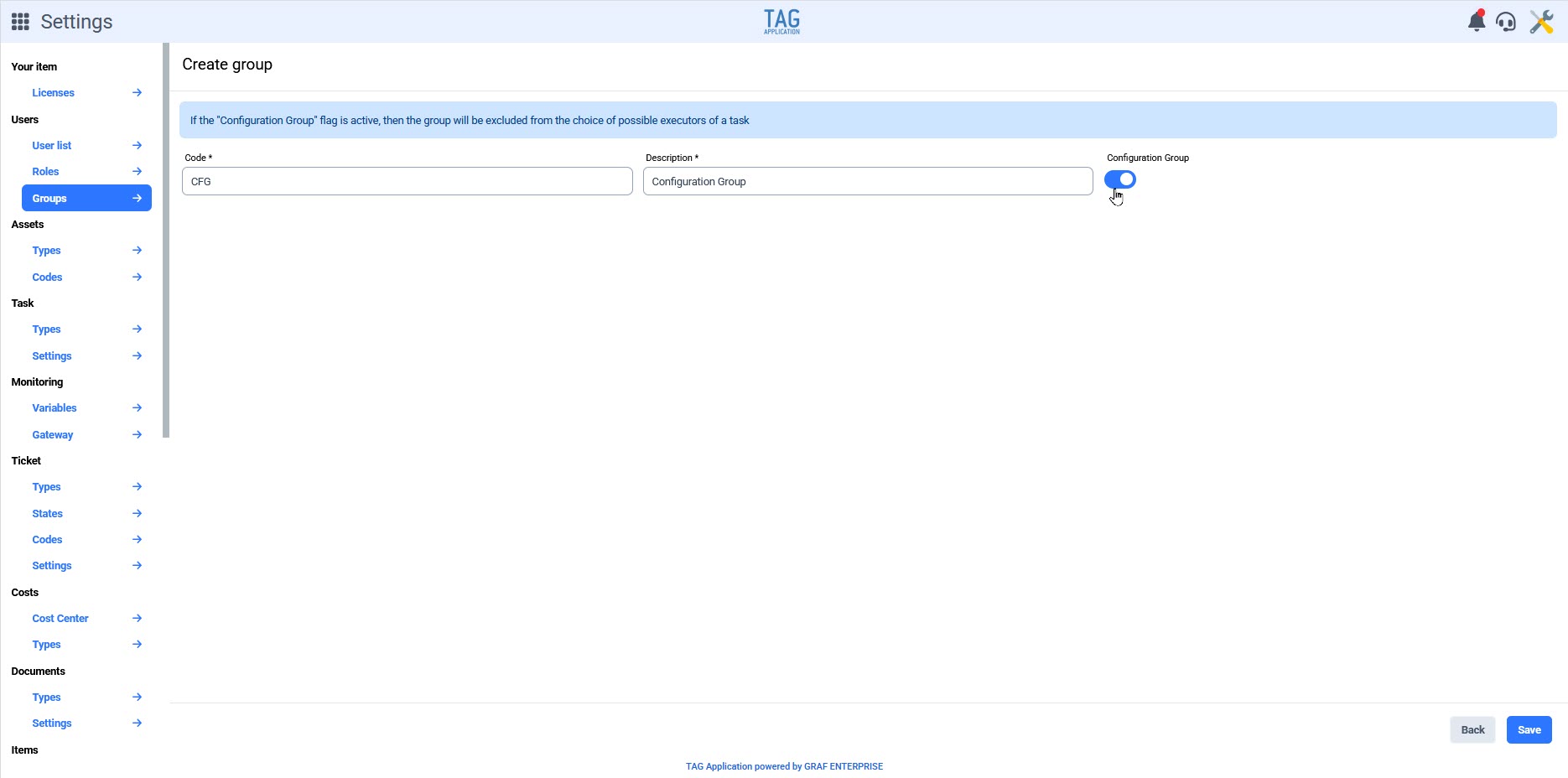
Task: Focus the Description input field
Action: click(x=868, y=181)
